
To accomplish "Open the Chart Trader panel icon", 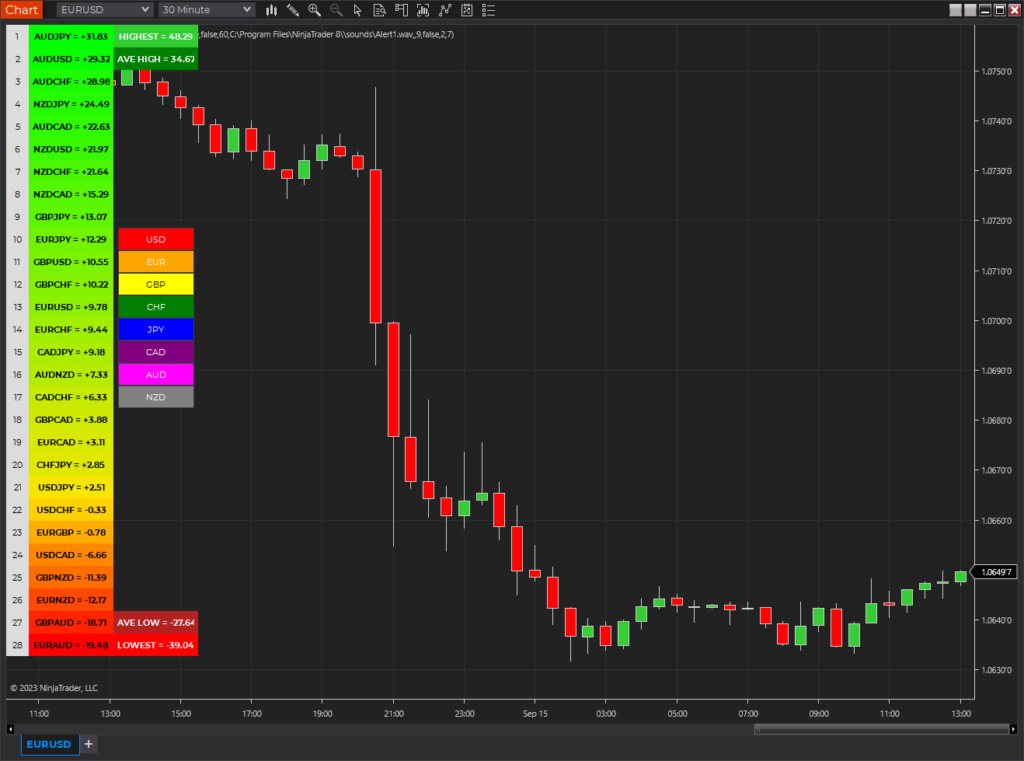I will pos(401,10).
